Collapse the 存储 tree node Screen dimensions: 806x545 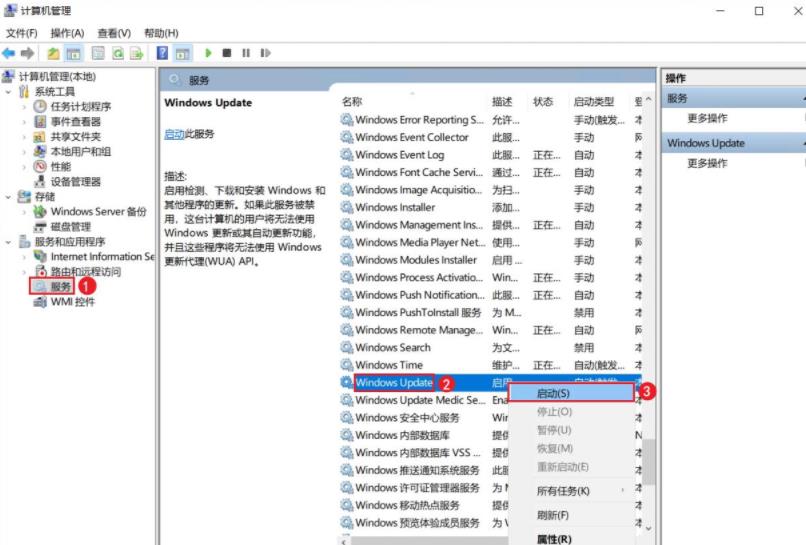8,197
